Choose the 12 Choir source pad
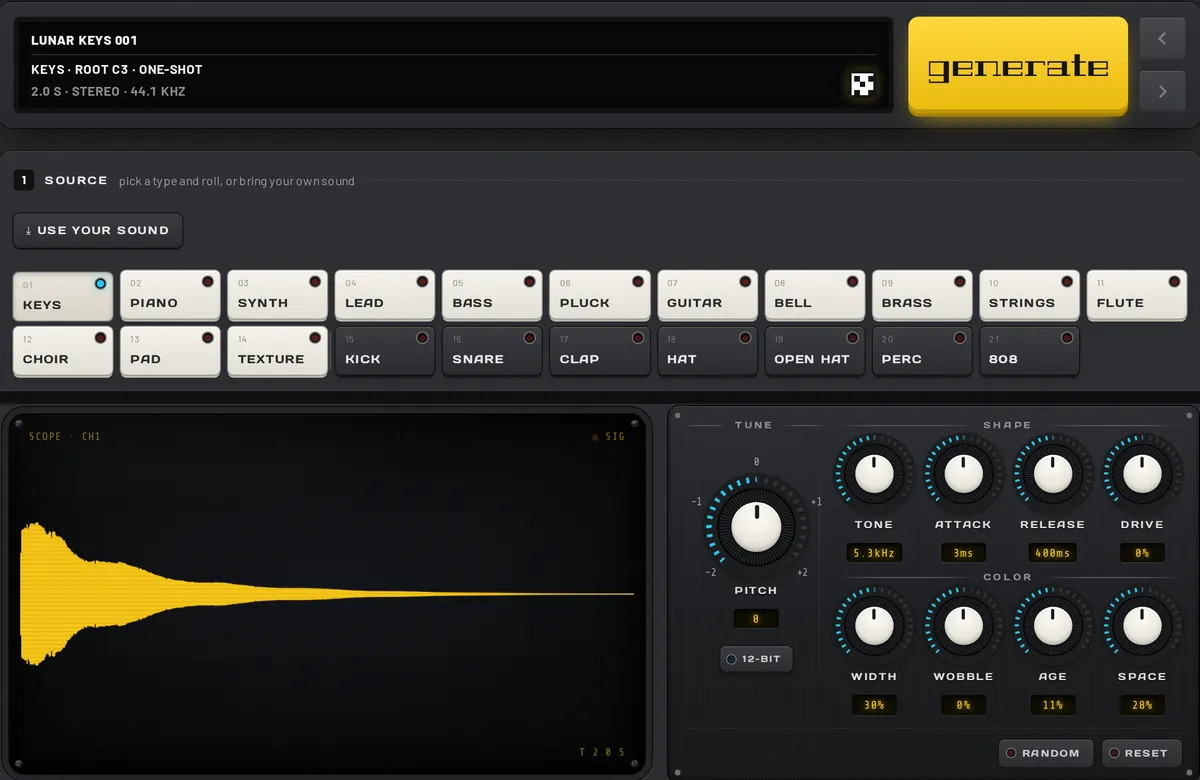1200x780 pixels. point(63,351)
